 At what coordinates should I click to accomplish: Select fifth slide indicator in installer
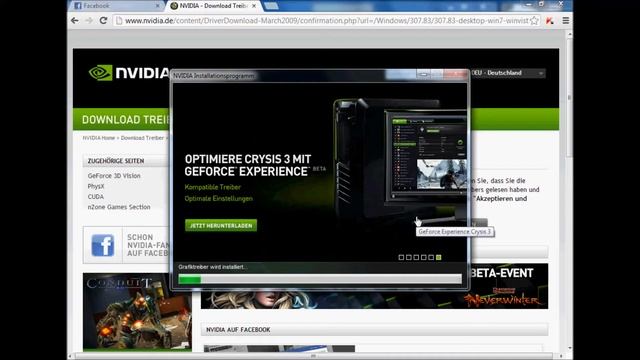click(431, 257)
